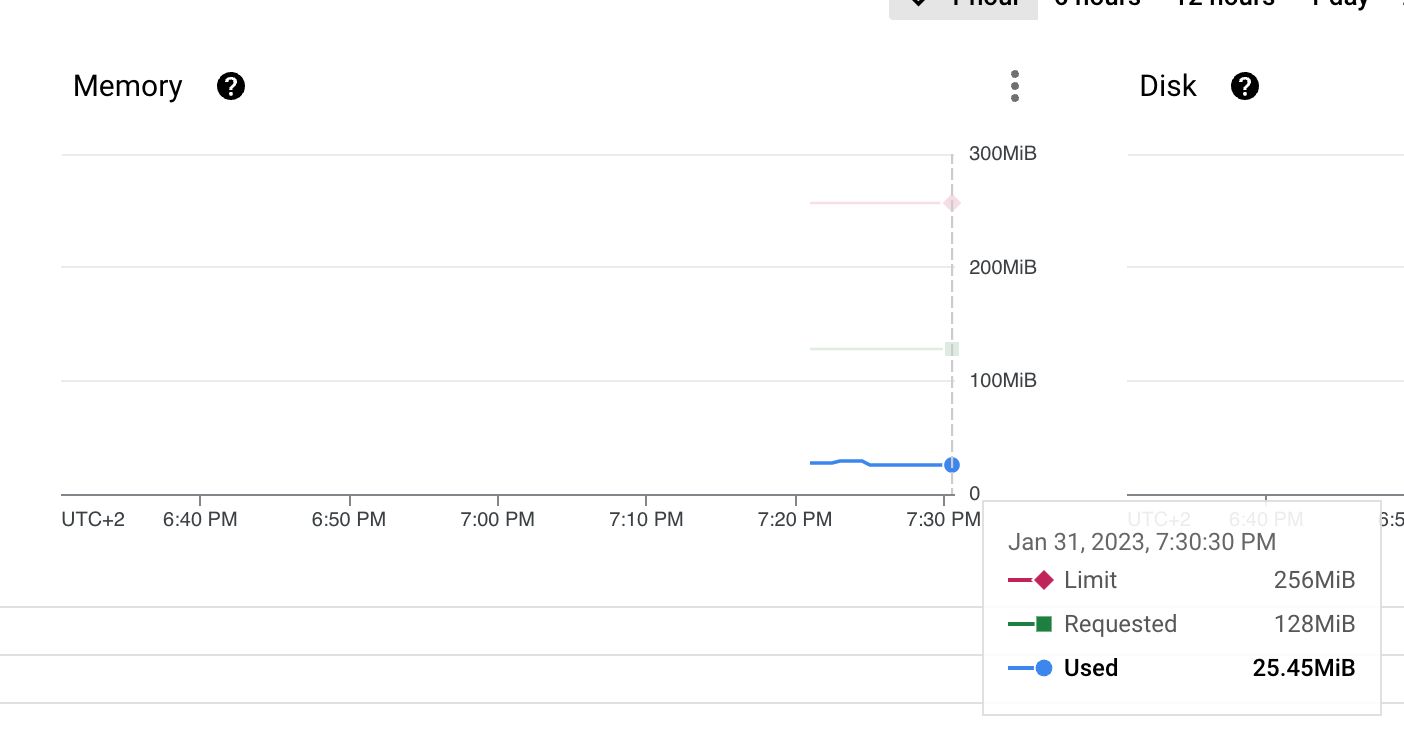
Task: Open the Memory chart help icon
Action: (230, 86)
